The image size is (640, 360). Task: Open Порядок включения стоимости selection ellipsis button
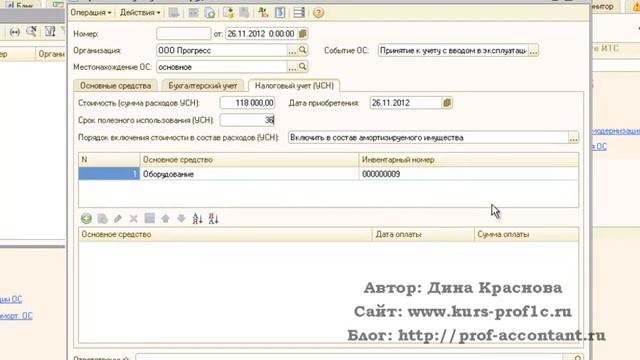[573, 138]
